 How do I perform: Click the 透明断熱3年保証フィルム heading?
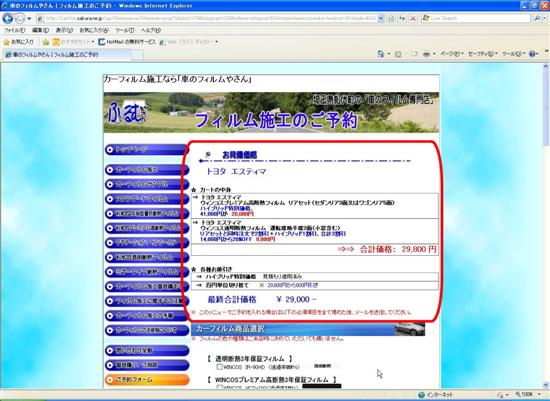[249, 359]
